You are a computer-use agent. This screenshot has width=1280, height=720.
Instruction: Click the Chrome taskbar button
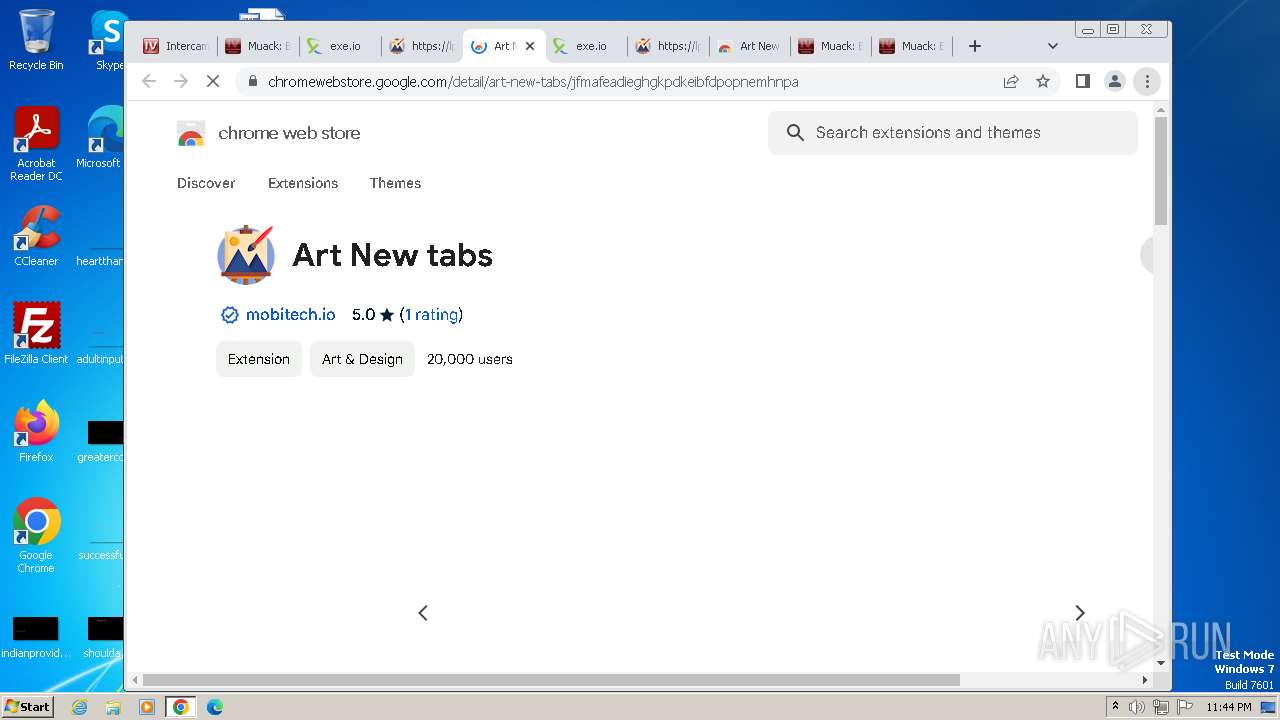click(x=181, y=707)
